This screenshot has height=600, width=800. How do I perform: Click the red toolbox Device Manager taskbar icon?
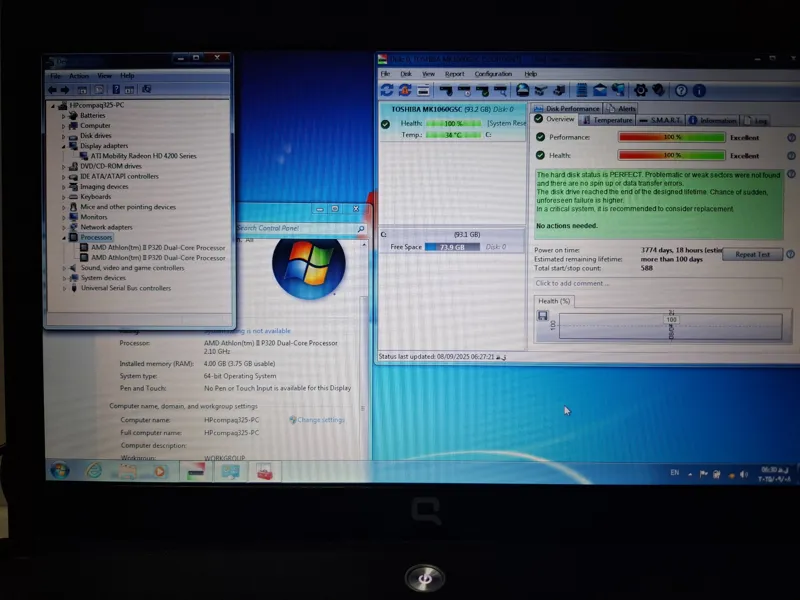tap(264, 471)
